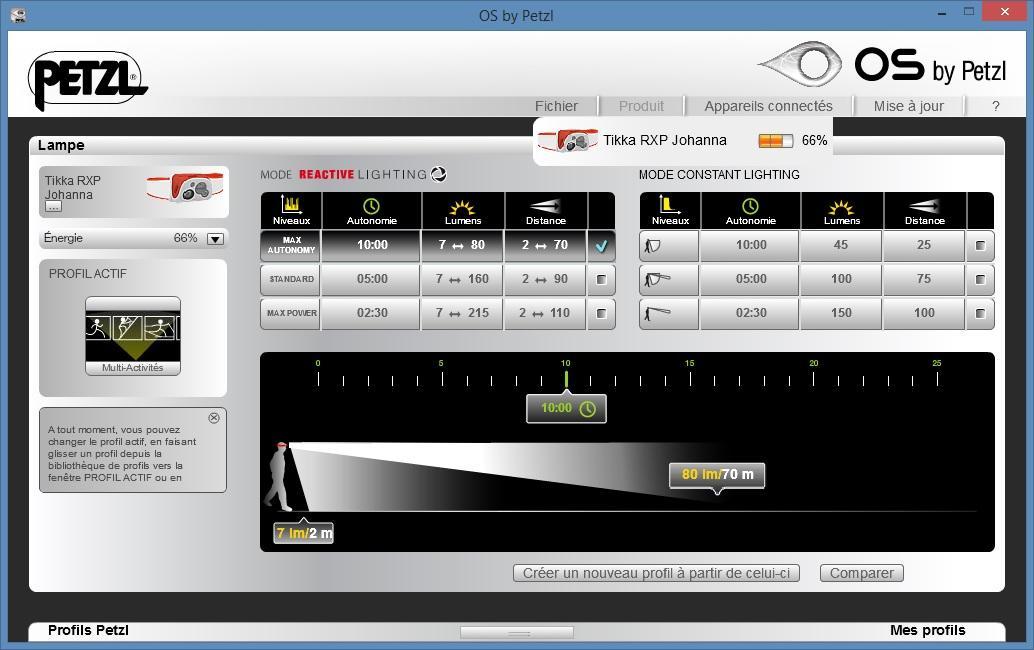Expand the Mes profils panel
The height and width of the screenshot is (650, 1034).
[x=927, y=630]
